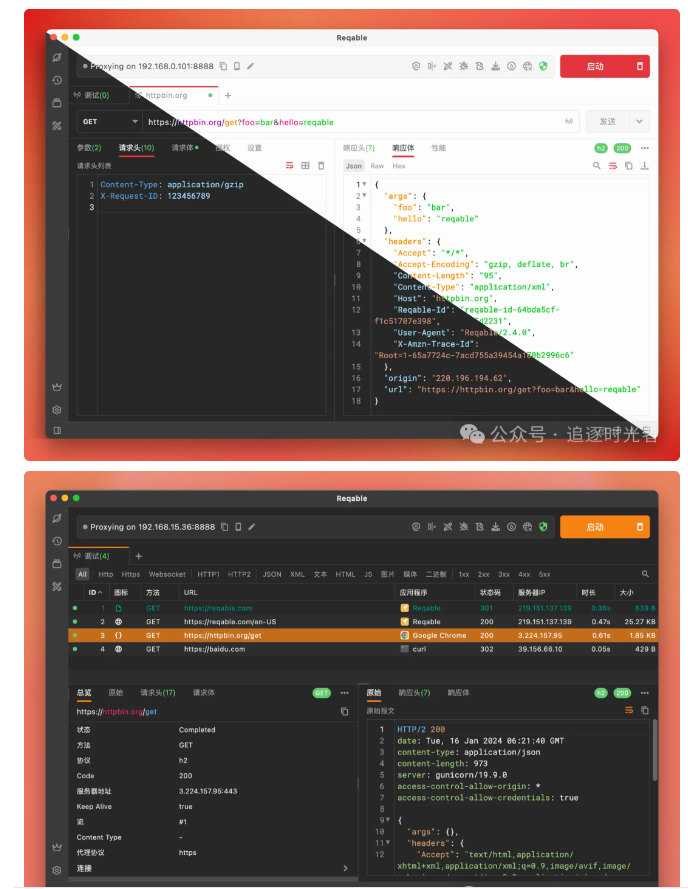Open toolbox icon in top window sidebar
The width and height of the screenshot is (688, 889).
[57, 125]
